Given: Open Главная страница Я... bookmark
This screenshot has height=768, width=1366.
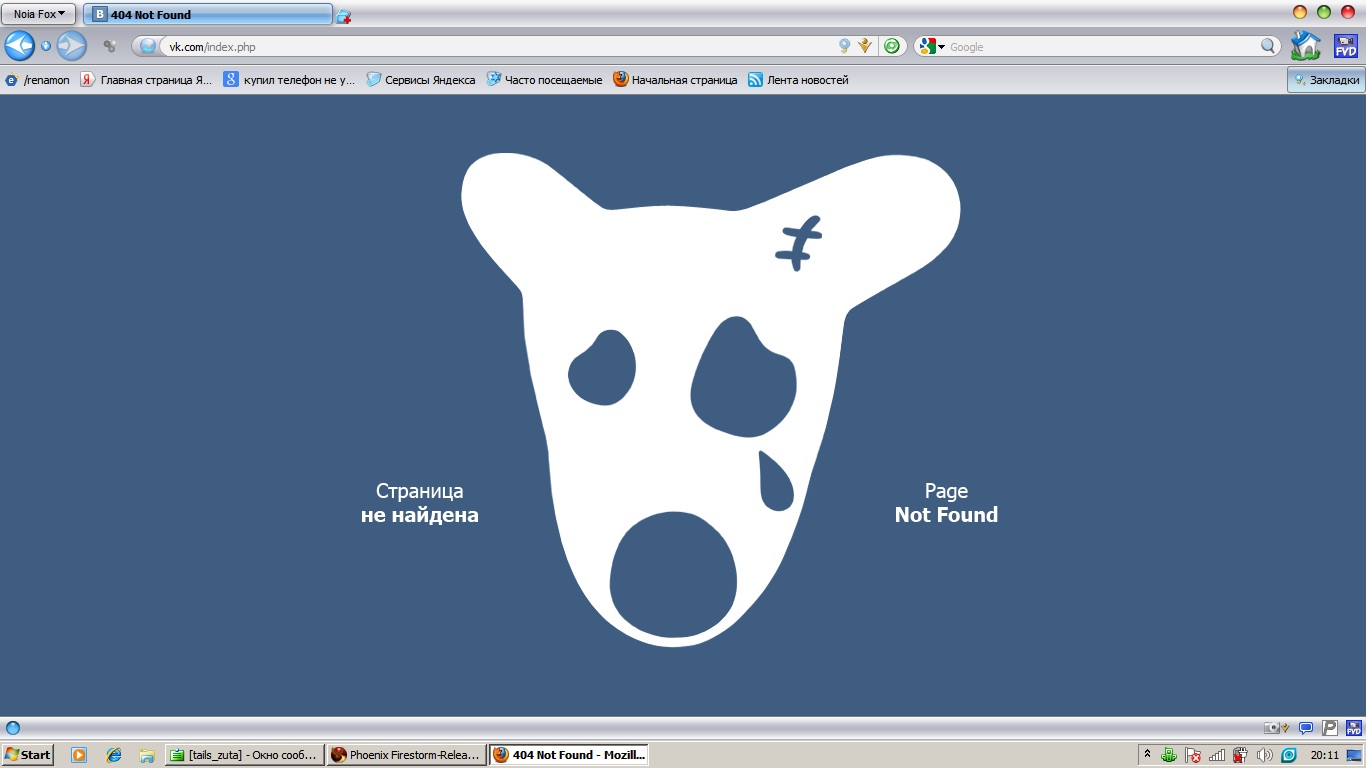Looking at the screenshot, I should (x=146, y=80).
